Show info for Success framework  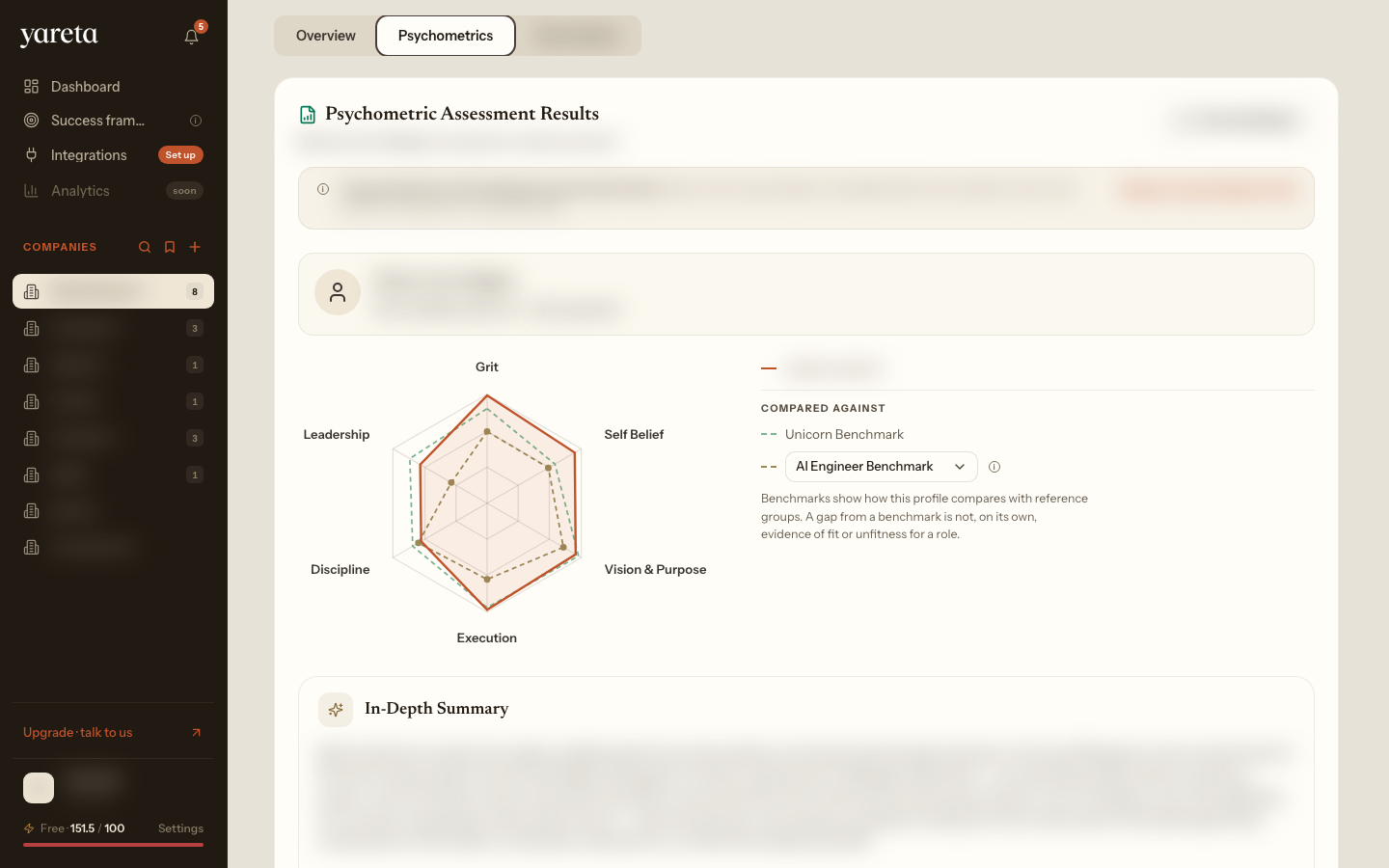196,121
